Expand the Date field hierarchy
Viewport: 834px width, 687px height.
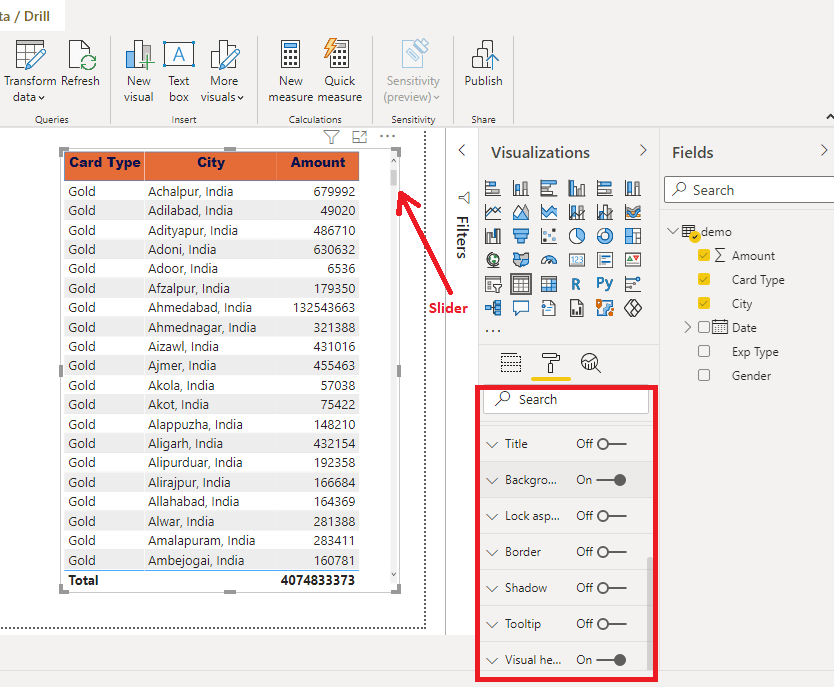point(688,328)
